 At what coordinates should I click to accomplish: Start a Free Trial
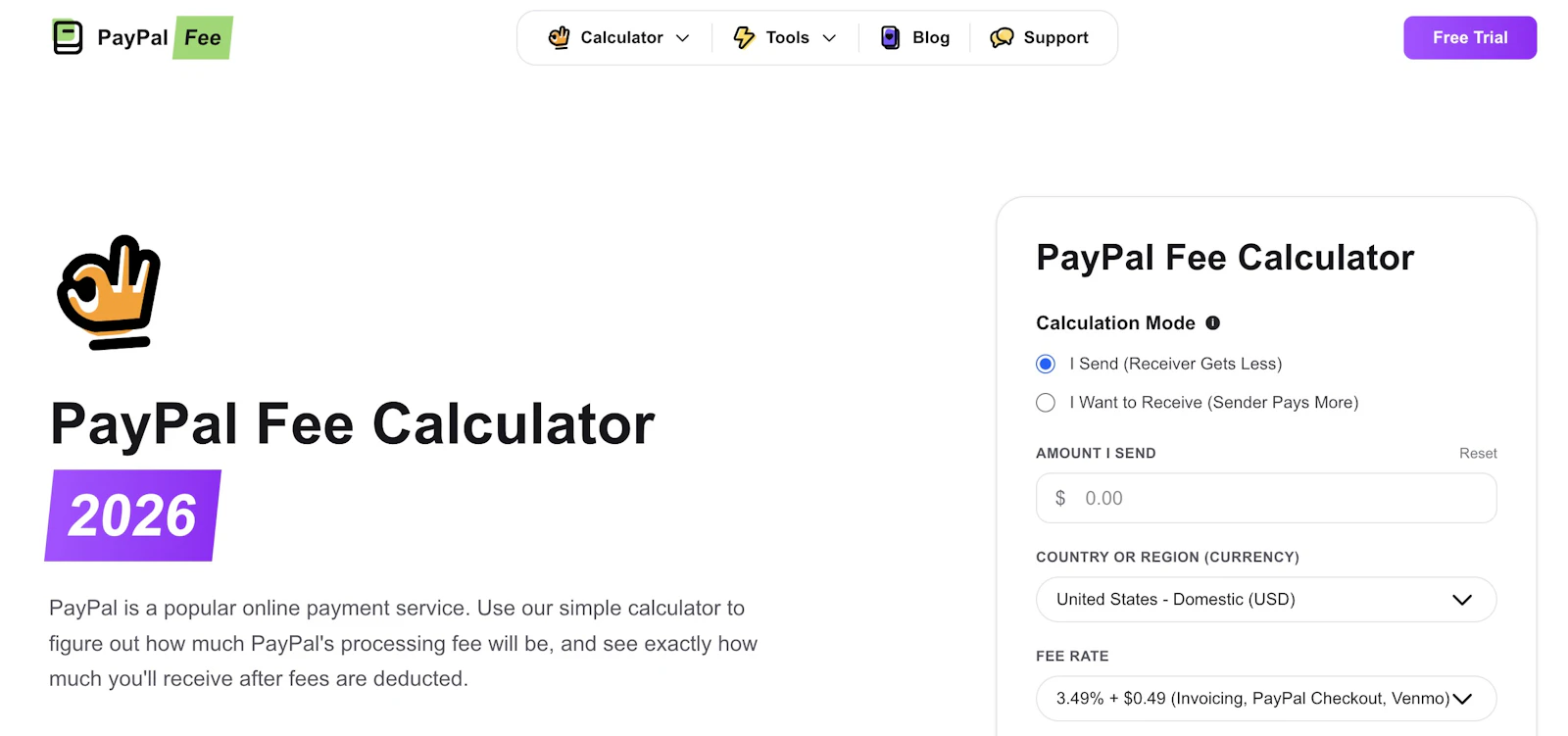coord(1469,37)
